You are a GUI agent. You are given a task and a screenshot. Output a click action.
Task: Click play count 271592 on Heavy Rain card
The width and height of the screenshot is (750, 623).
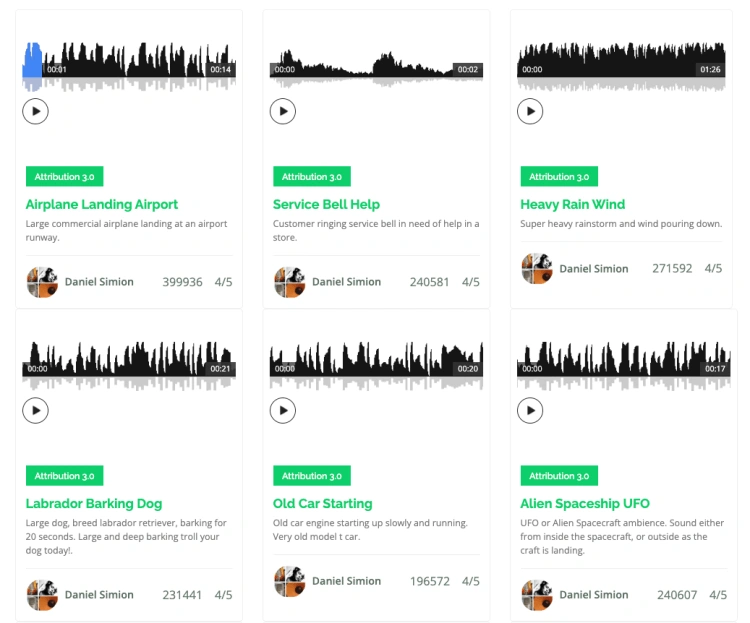pyautogui.click(x=672, y=268)
